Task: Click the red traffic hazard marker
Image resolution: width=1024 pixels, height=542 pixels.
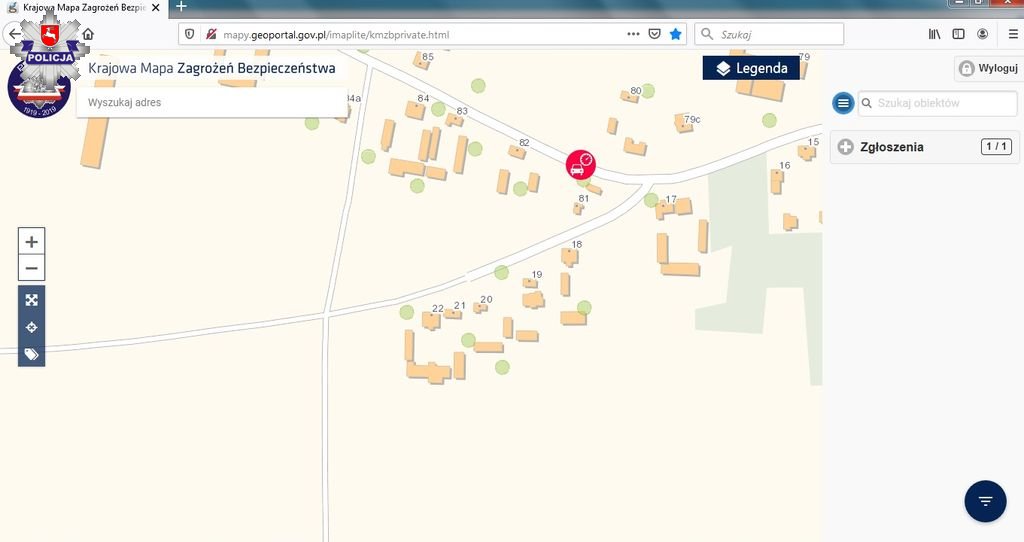Action: coord(581,165)
